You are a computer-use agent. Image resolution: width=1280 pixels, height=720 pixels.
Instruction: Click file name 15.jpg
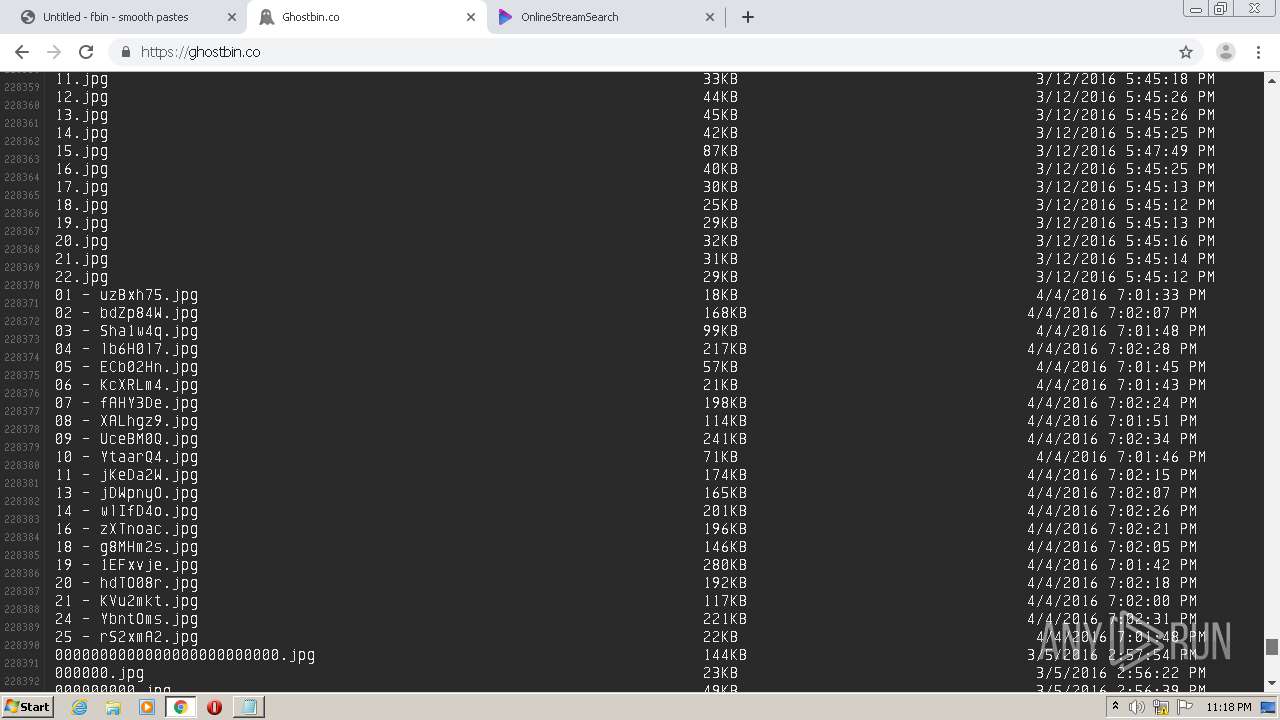(x=82, y=151)
